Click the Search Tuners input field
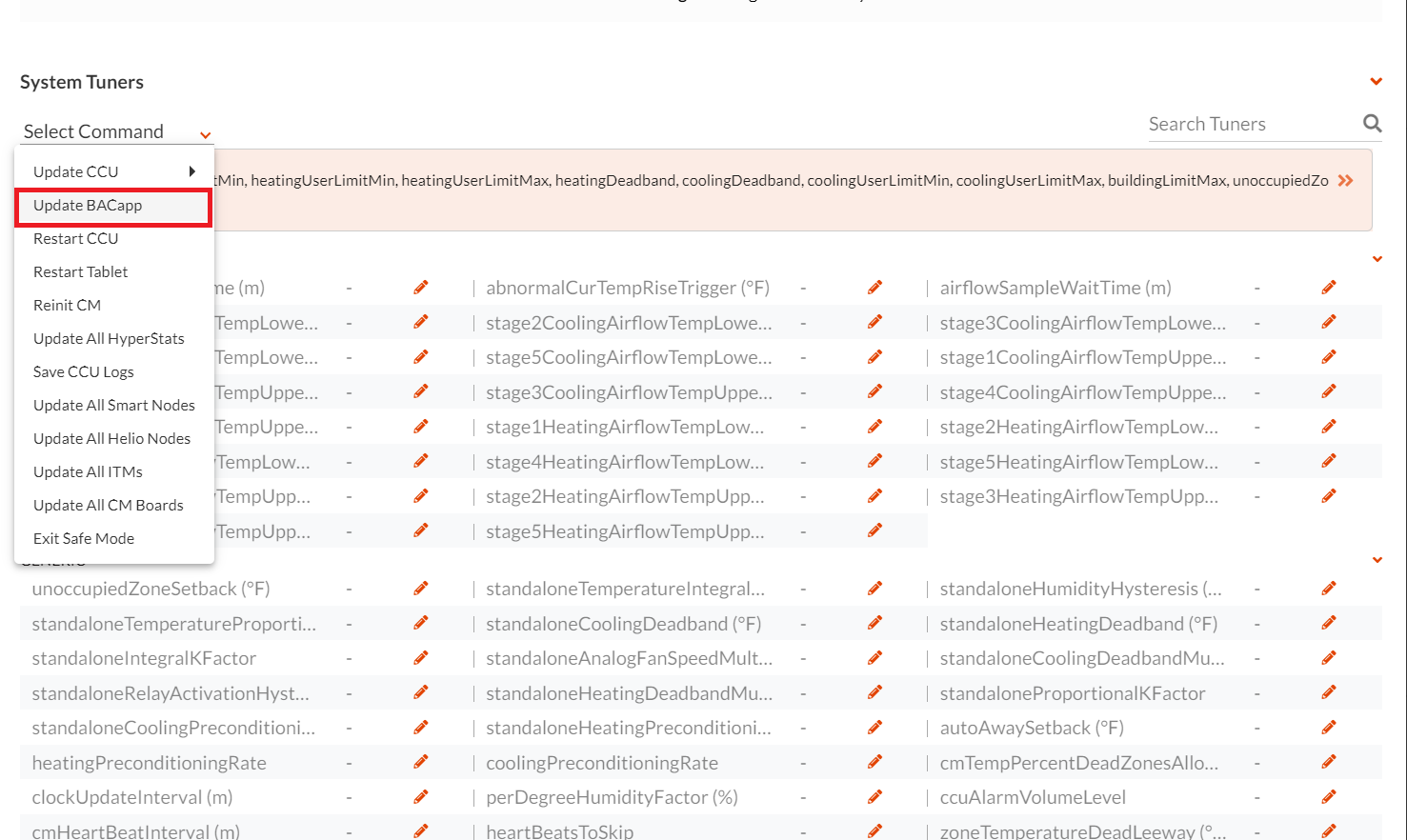This screenshot has width=1407, height=840. tap(1250, 125)
